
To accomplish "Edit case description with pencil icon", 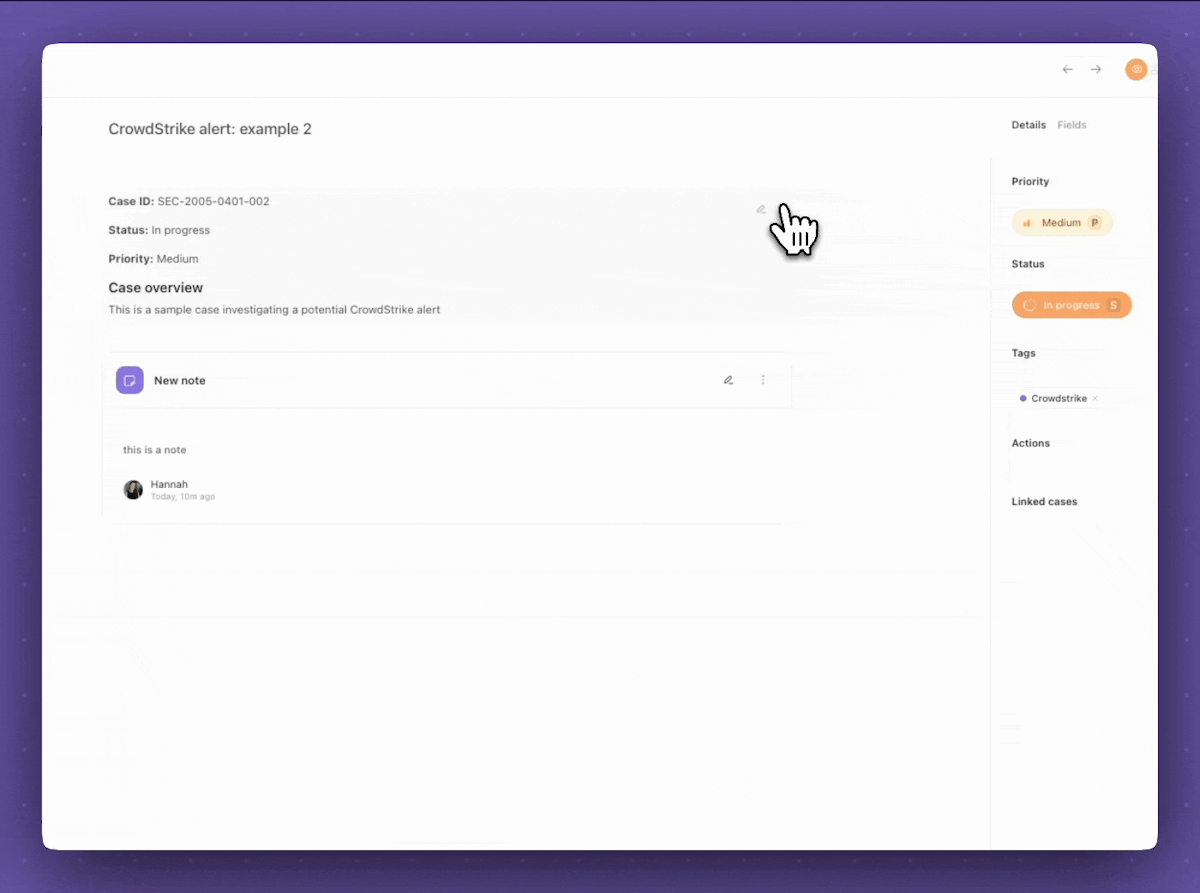I will pyautogui.click(x=761, y=209).
